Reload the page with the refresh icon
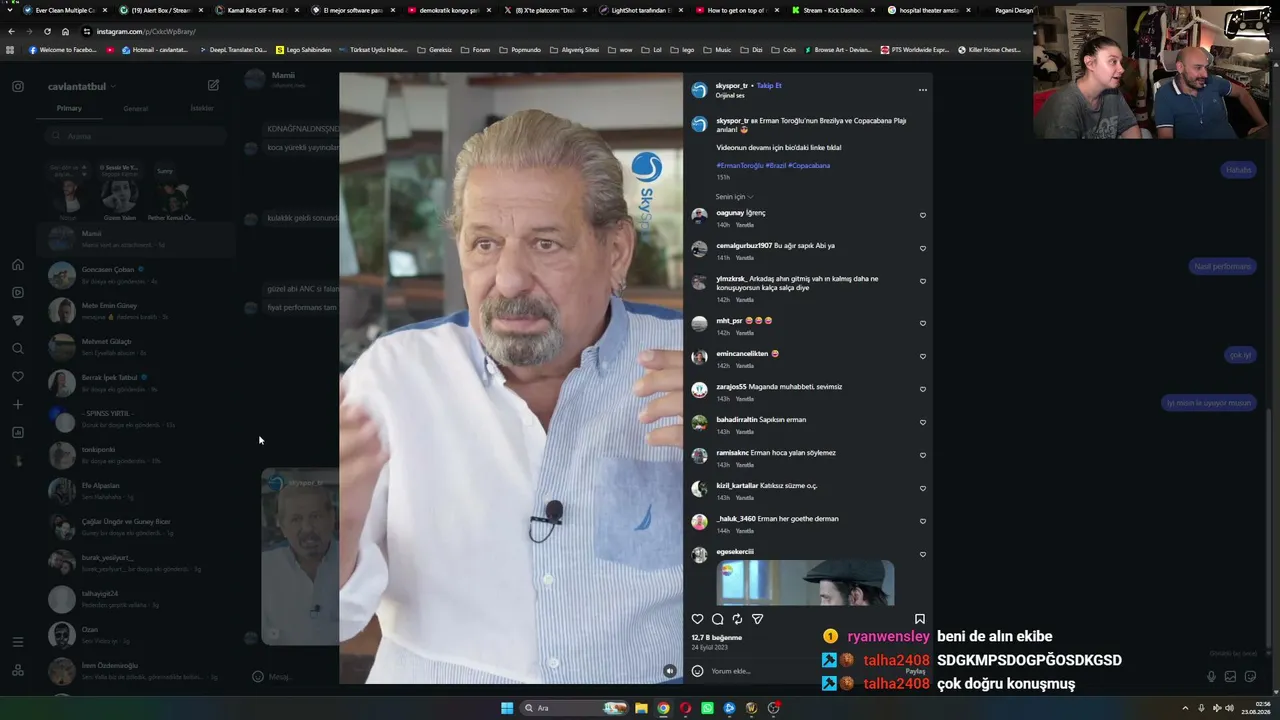Viewport: 1280px width, 720px height. (x=47, y=31)
